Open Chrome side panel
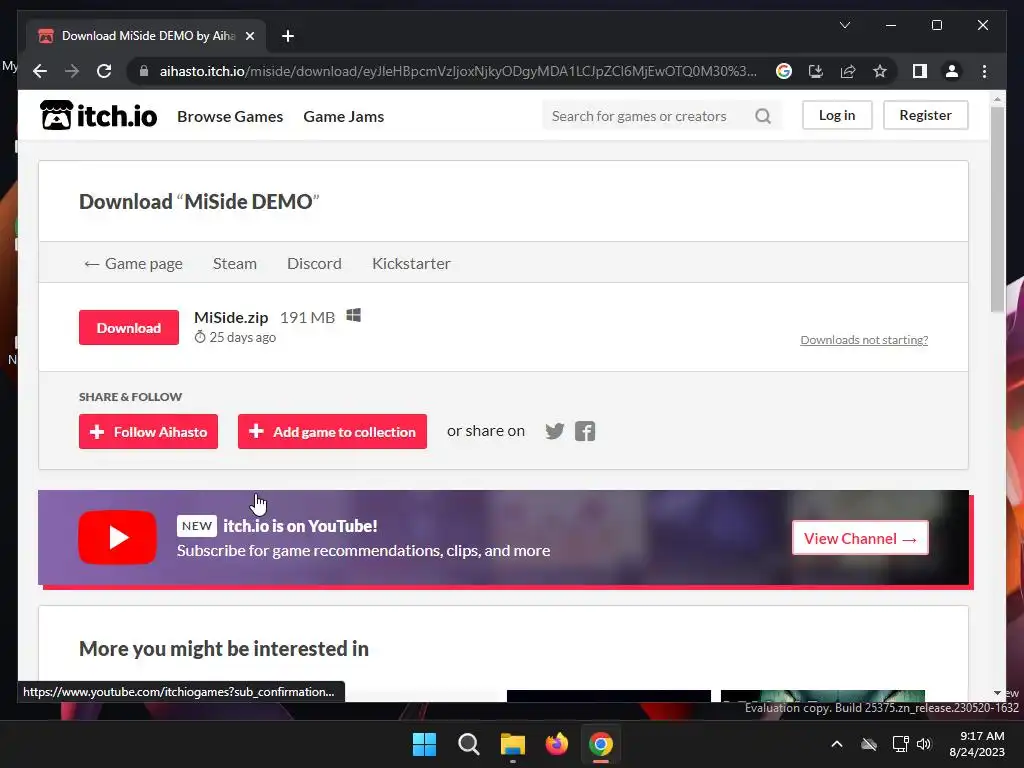 920,71
